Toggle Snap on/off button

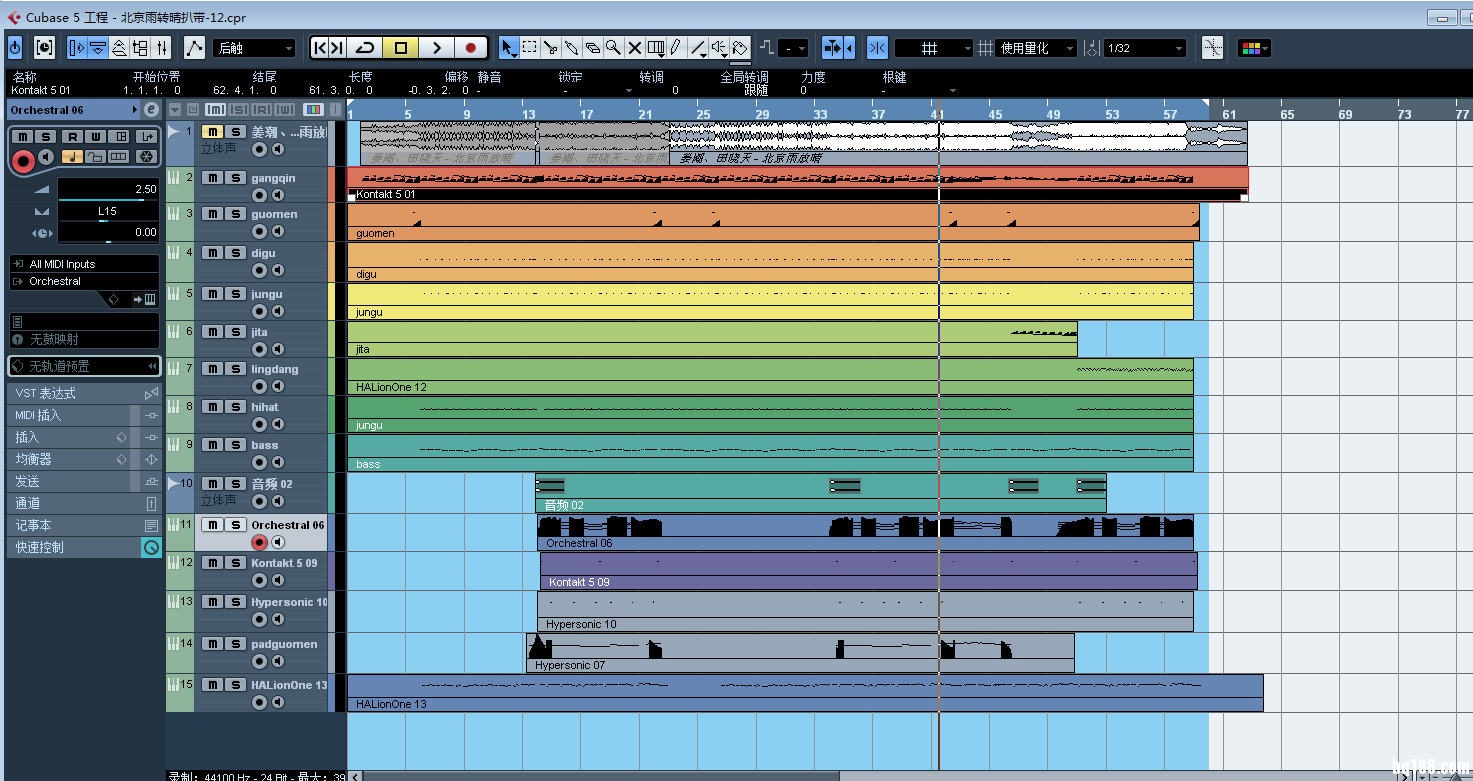(x=877, y=47)
